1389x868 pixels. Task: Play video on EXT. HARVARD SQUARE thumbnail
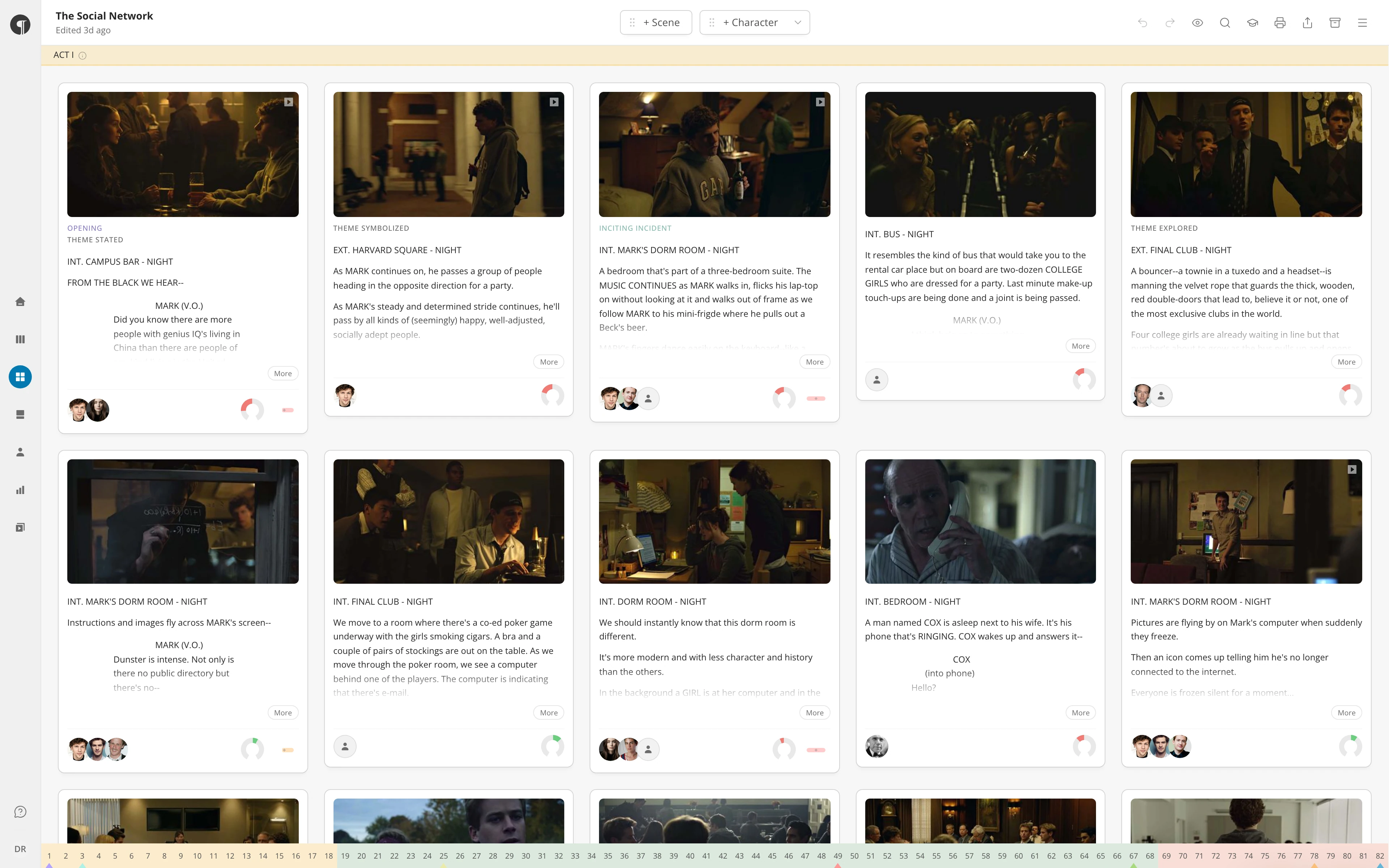(554, 102)
